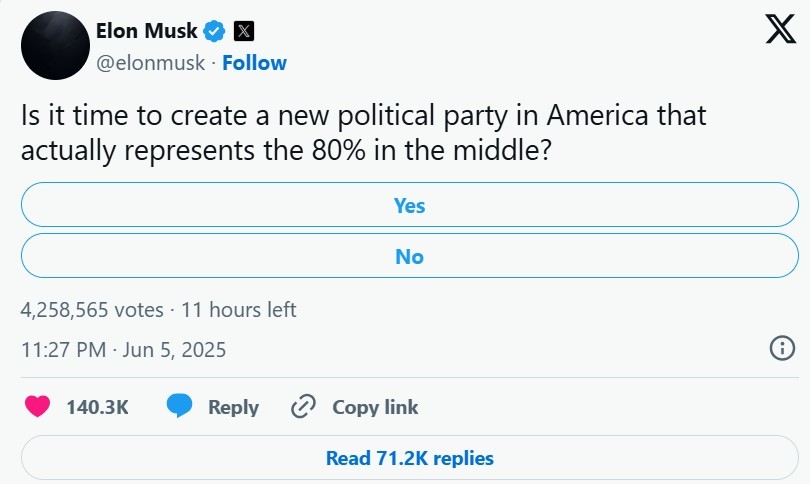Click the Copy link text
This screenshot has height=484, width=810.
[x=375, y=407]
